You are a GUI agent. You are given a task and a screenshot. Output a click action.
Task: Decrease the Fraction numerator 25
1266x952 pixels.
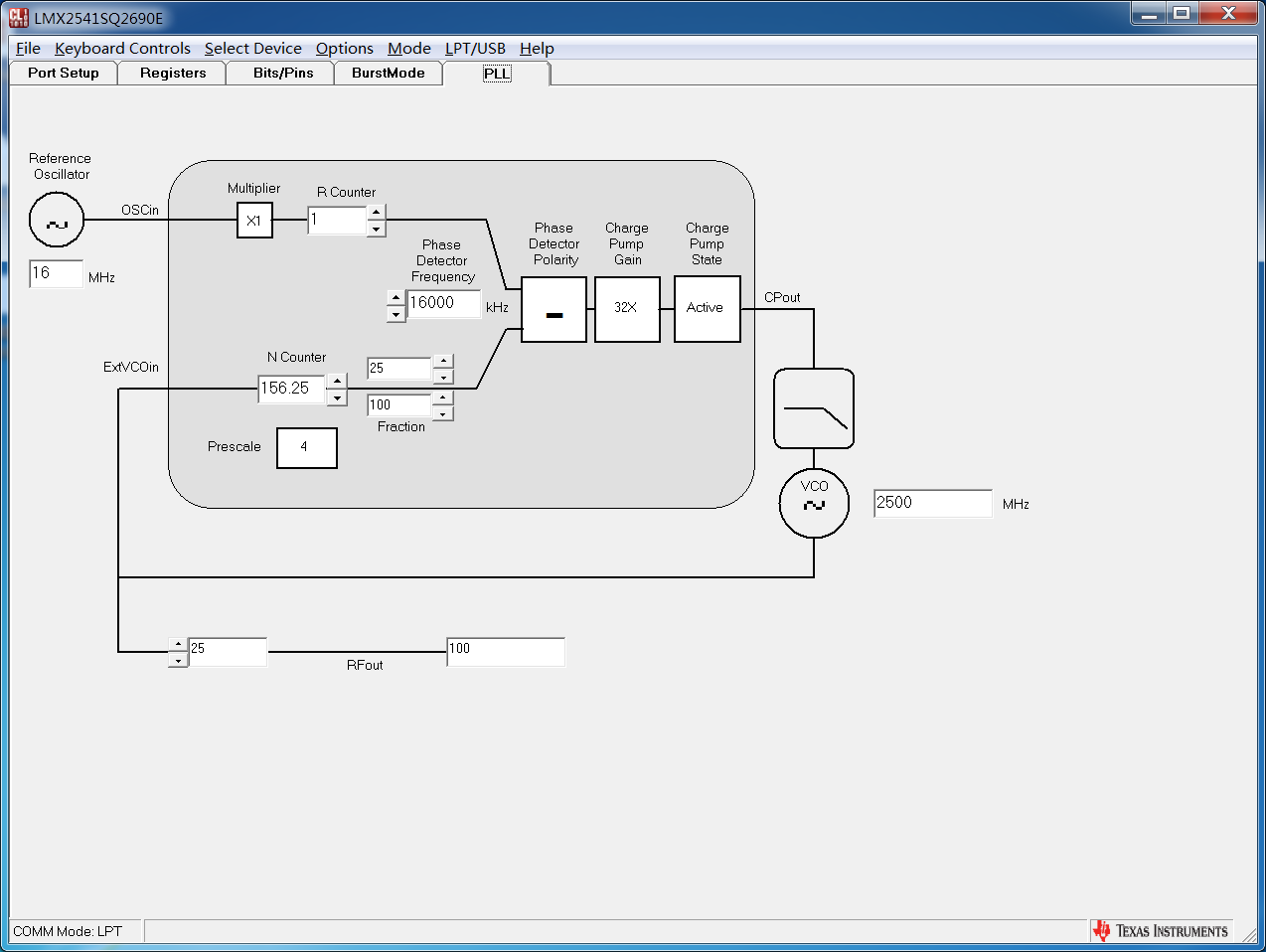[443, 377]
